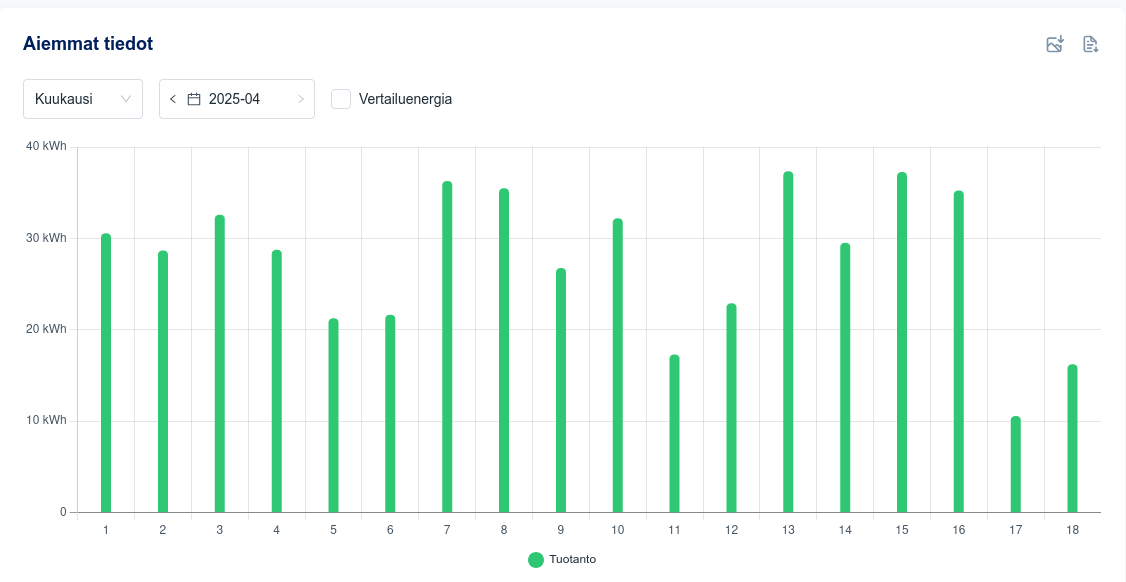This screenshot has width=1126, height=582.
Task: Select the bar for day 11
Action: tap(674, 434)
